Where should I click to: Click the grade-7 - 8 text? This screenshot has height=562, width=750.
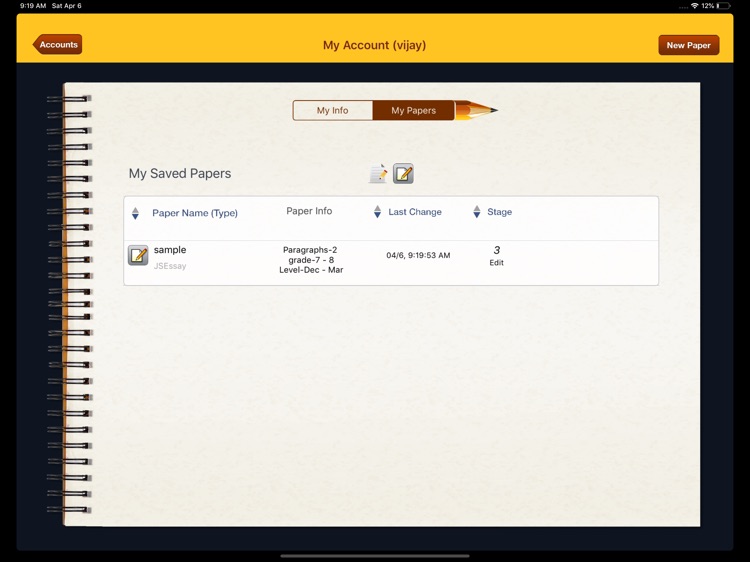click(311, 260)
